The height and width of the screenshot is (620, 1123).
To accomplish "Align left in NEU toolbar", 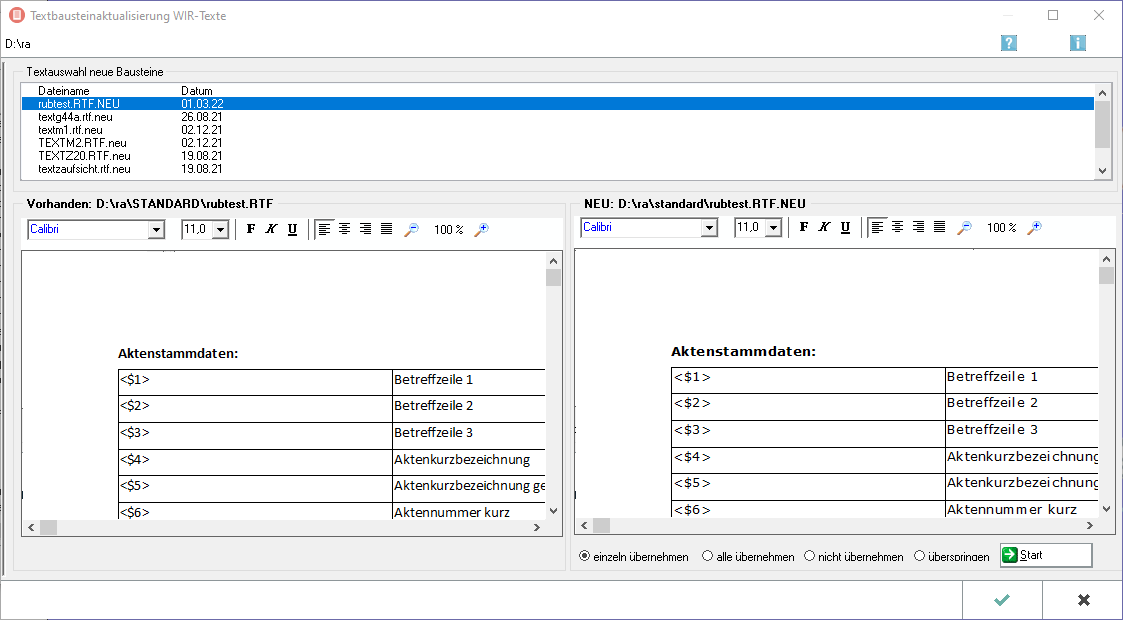I will (x=877, y=227).
